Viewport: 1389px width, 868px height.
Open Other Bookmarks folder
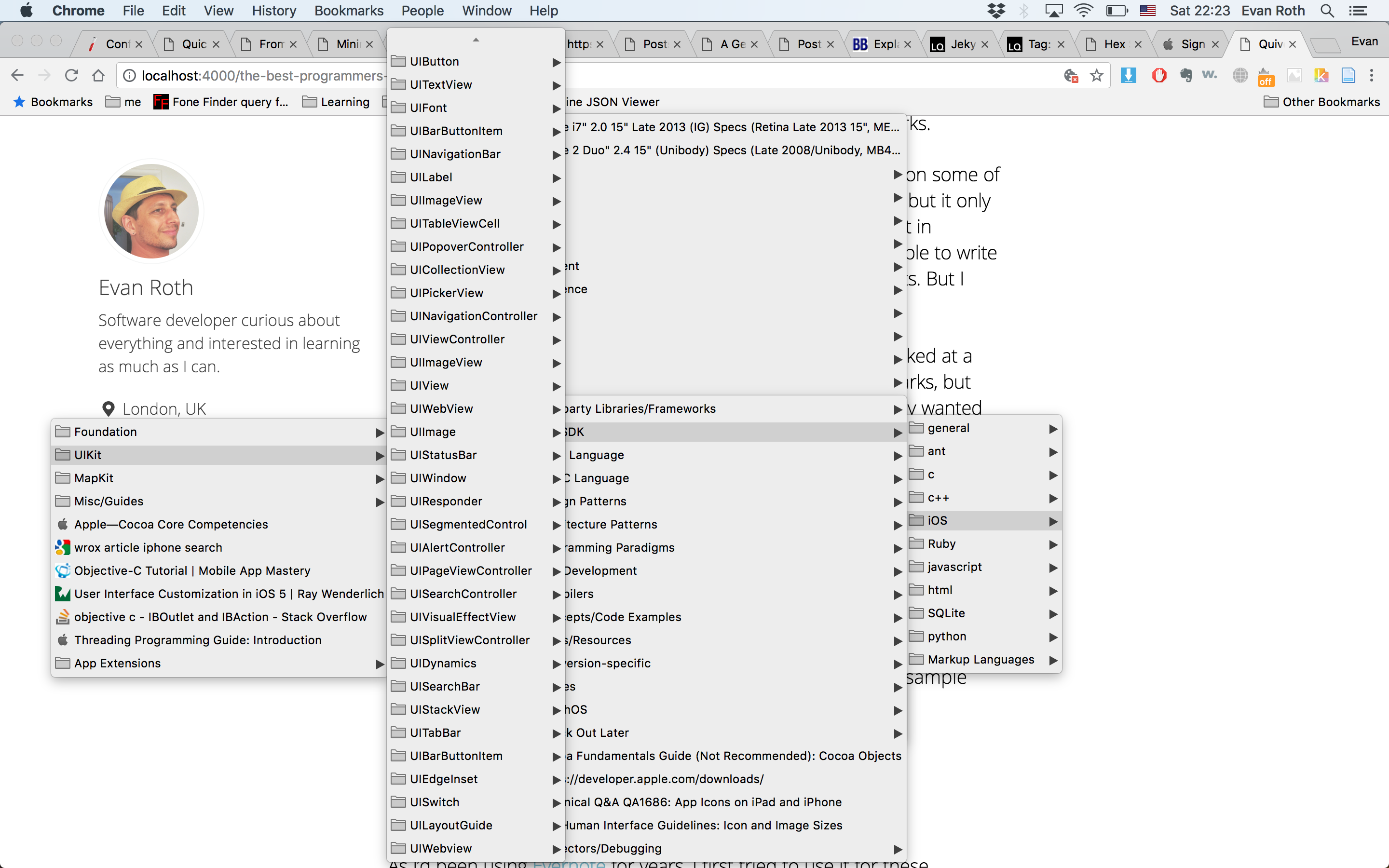pyautogui.click(x=1322, y=102)
